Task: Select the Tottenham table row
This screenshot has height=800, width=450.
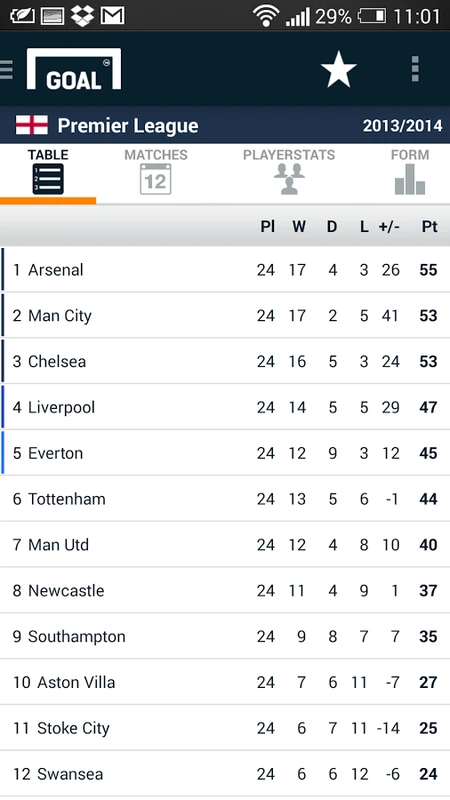Action: coord(225,498)
